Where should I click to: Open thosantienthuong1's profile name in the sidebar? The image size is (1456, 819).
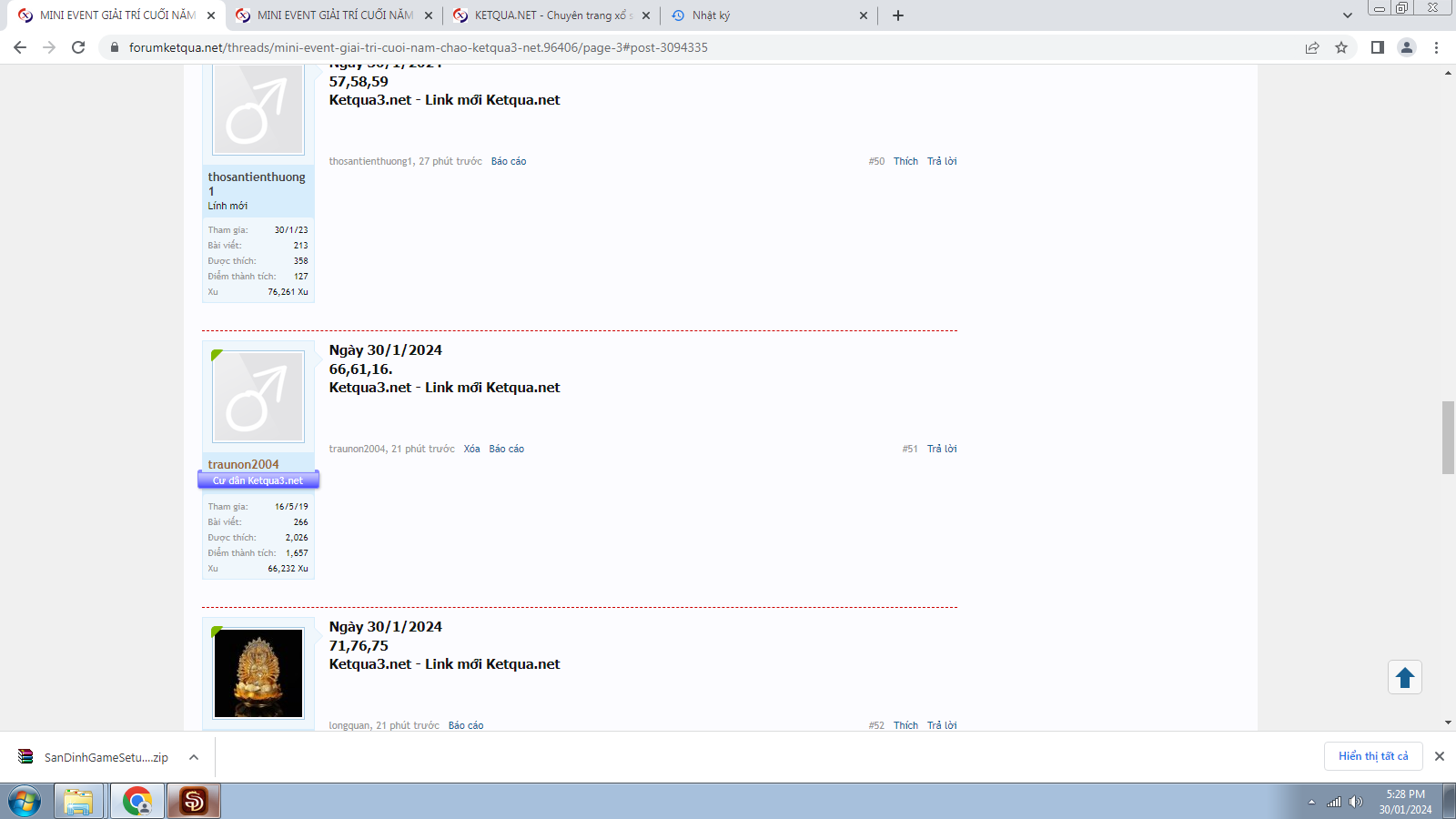257,184
